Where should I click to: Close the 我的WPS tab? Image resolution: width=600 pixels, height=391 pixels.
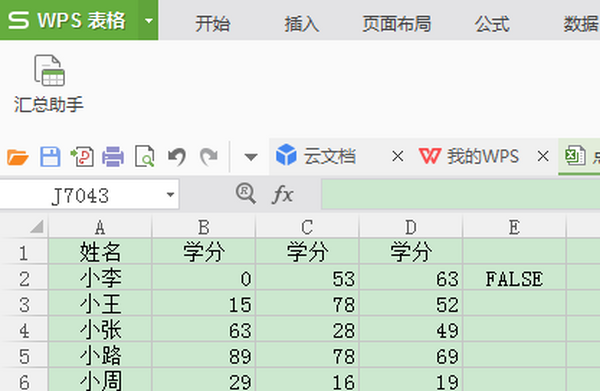click(543, 156)
